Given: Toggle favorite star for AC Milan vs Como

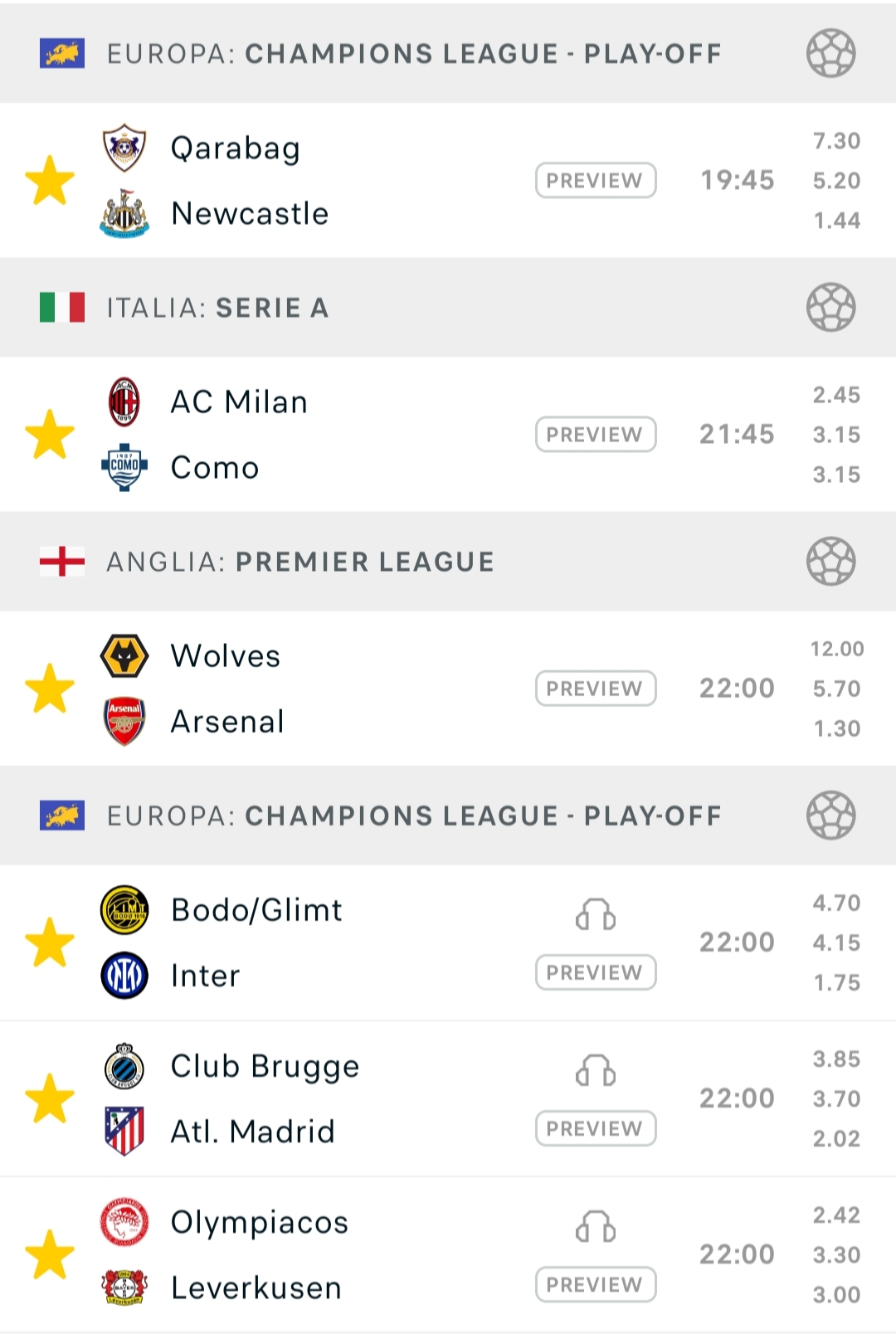Looking at the screenshot, I should (x=50, y=434).
